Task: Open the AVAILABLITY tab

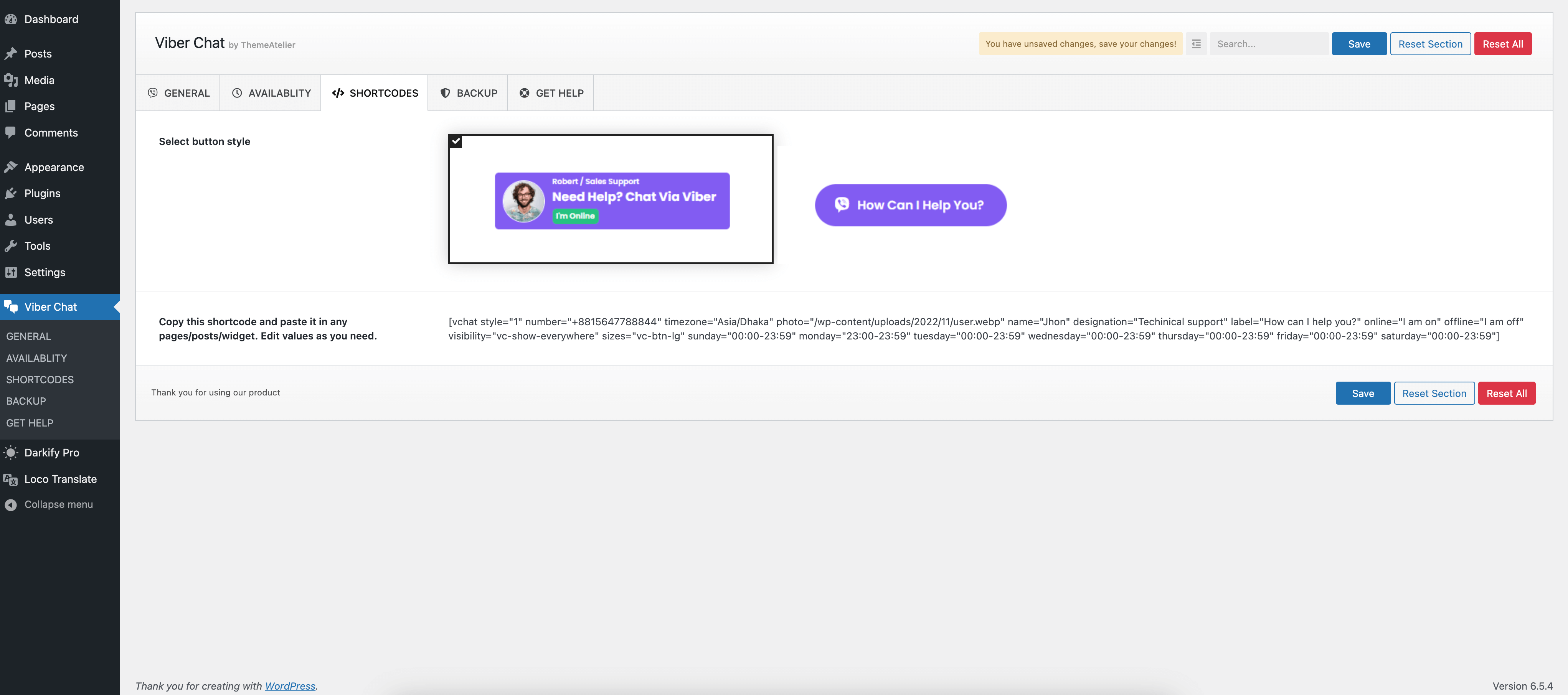Action: point(270,93)
